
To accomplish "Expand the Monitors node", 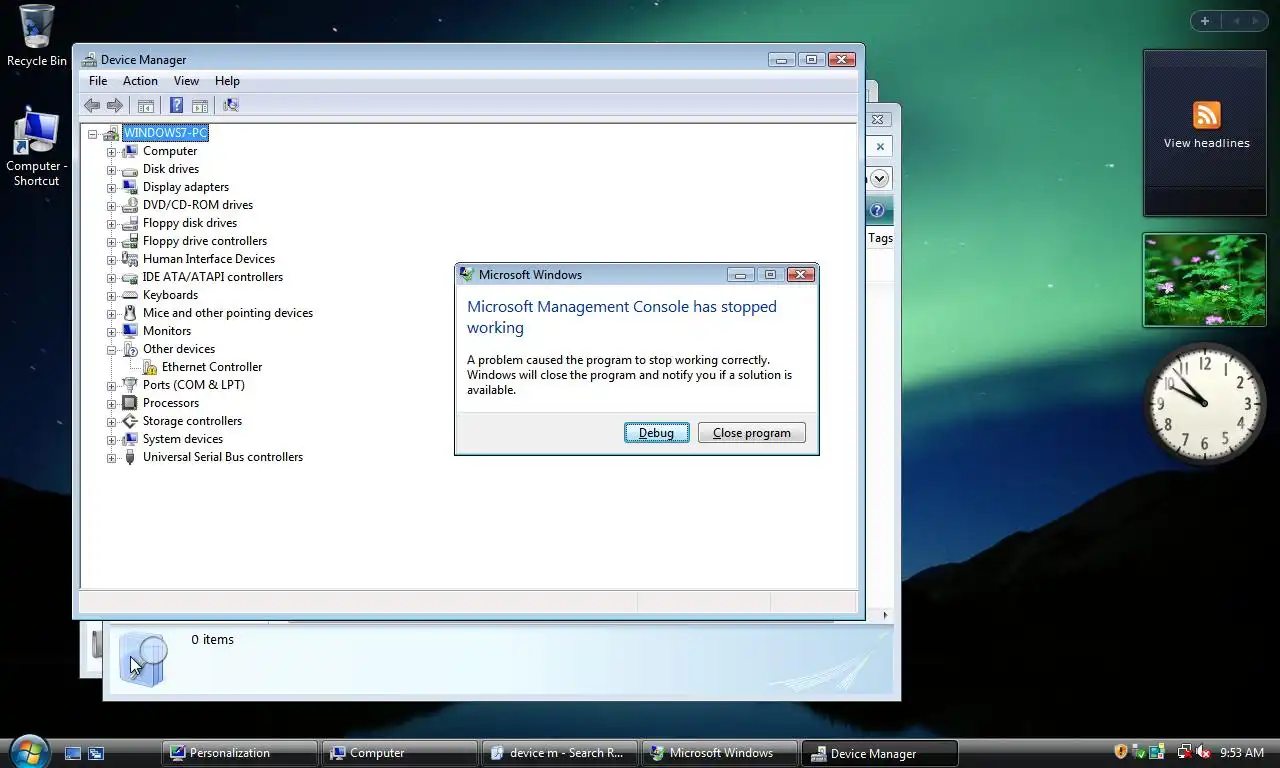I will [x=111, y=332].
